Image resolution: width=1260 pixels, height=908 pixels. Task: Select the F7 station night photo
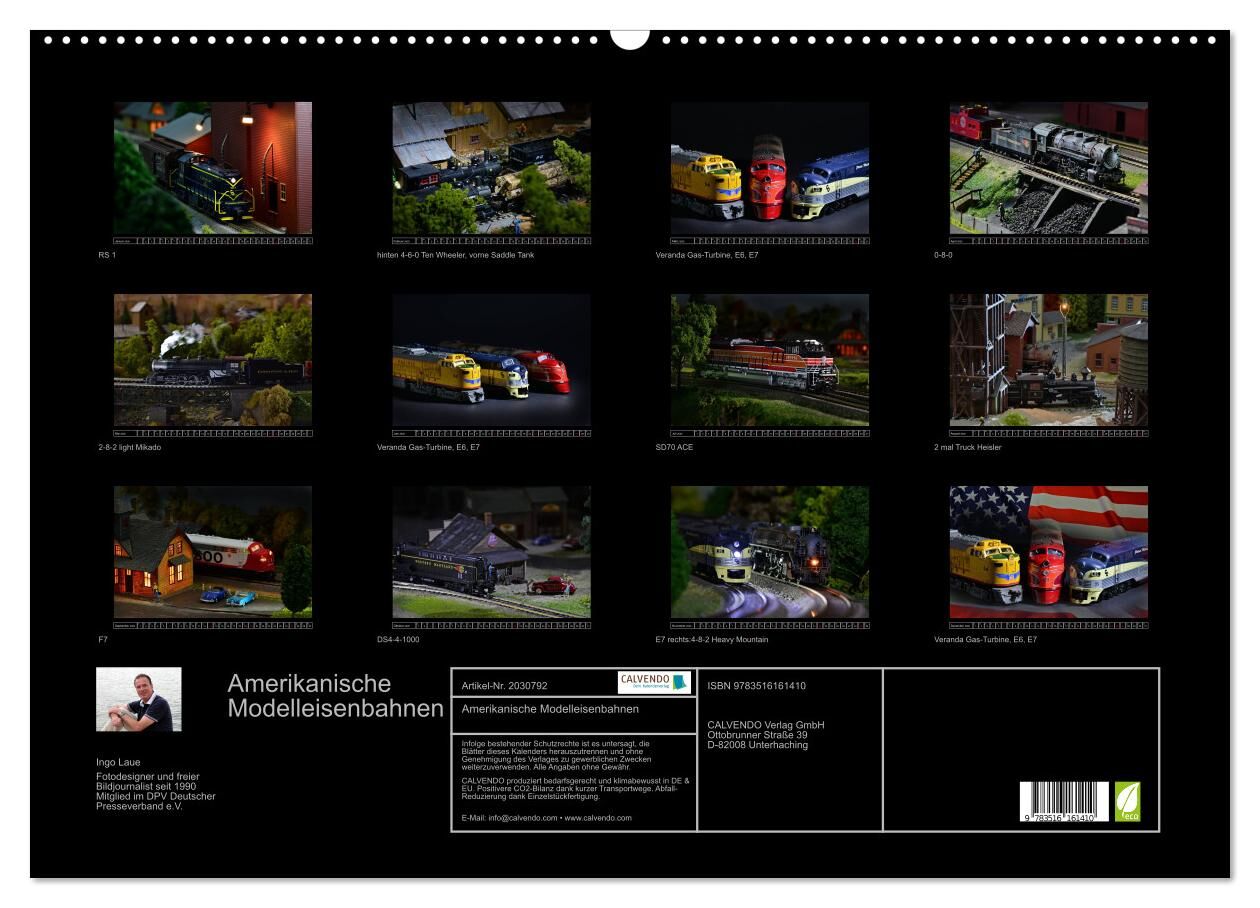[x=213, y=552]
